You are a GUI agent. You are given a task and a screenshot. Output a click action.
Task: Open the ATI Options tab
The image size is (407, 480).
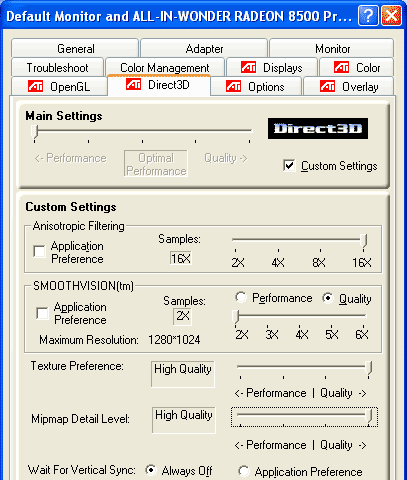pos(256,87)
